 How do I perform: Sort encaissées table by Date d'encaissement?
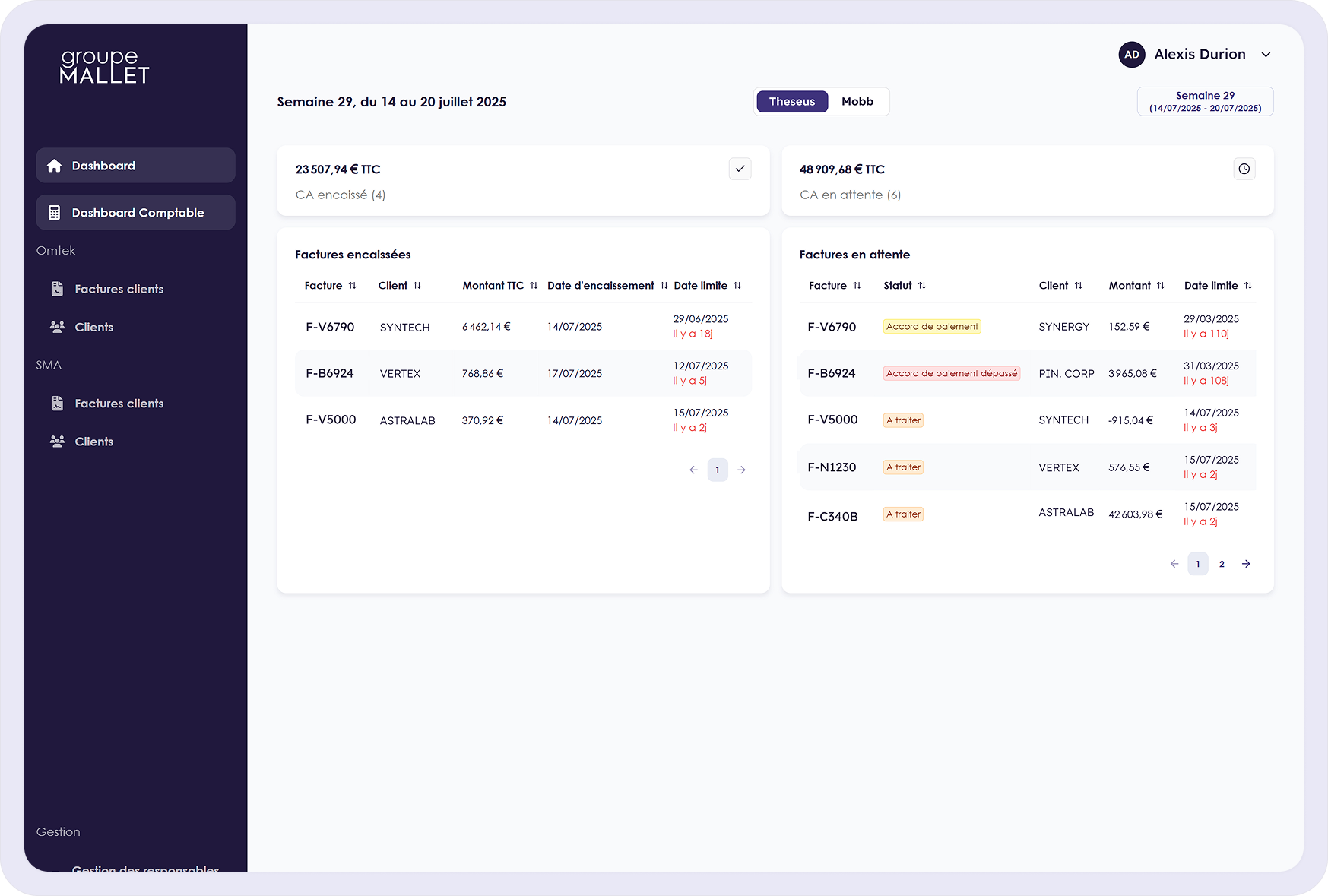(x=664, y=286)
